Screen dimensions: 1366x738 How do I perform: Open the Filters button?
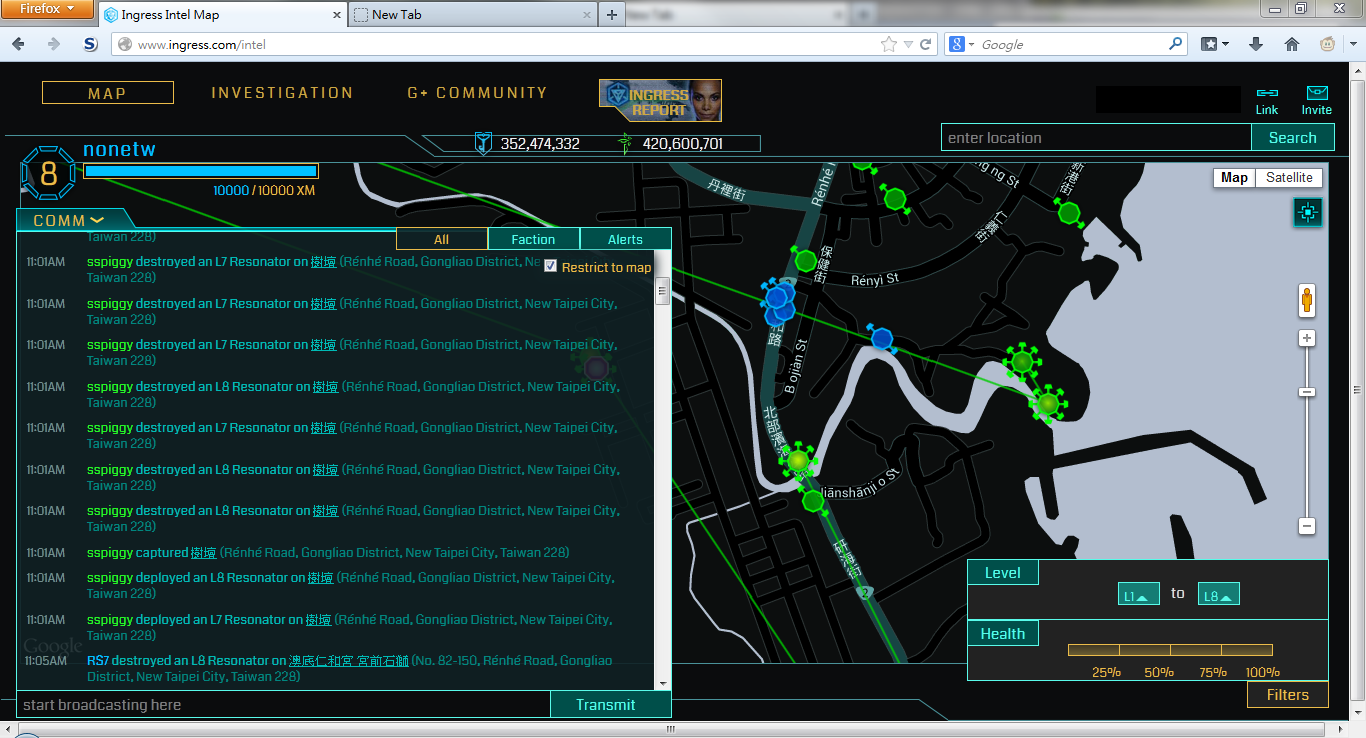(x=1288, y=695)
